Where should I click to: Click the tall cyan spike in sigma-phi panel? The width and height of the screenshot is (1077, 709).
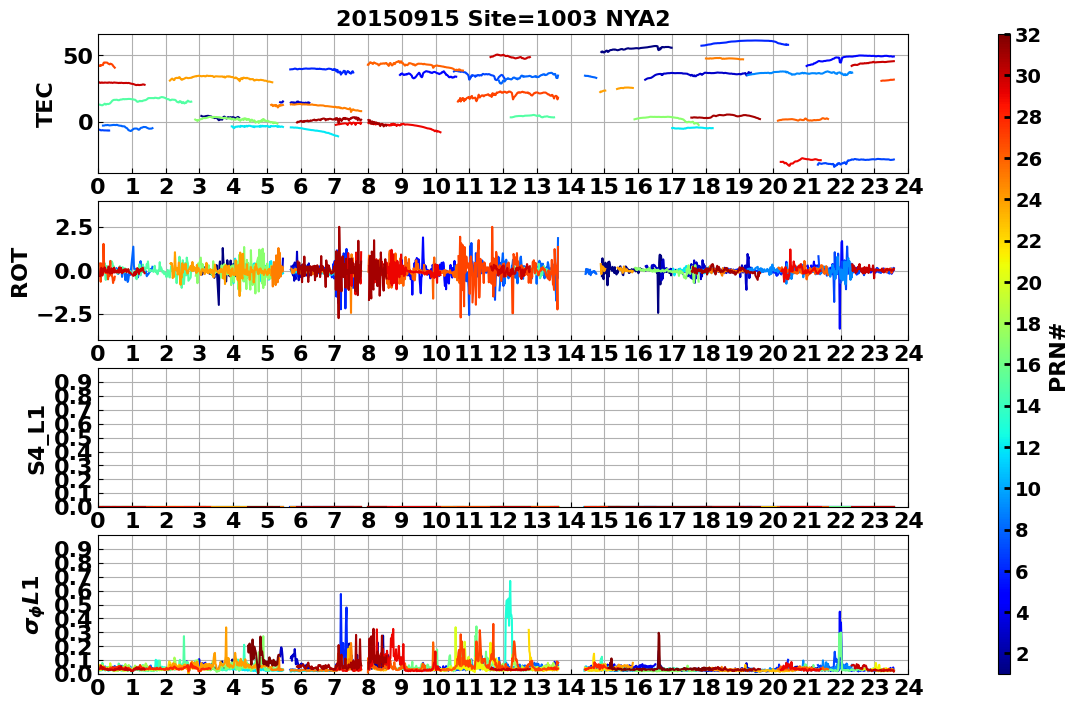coord(509,622)
